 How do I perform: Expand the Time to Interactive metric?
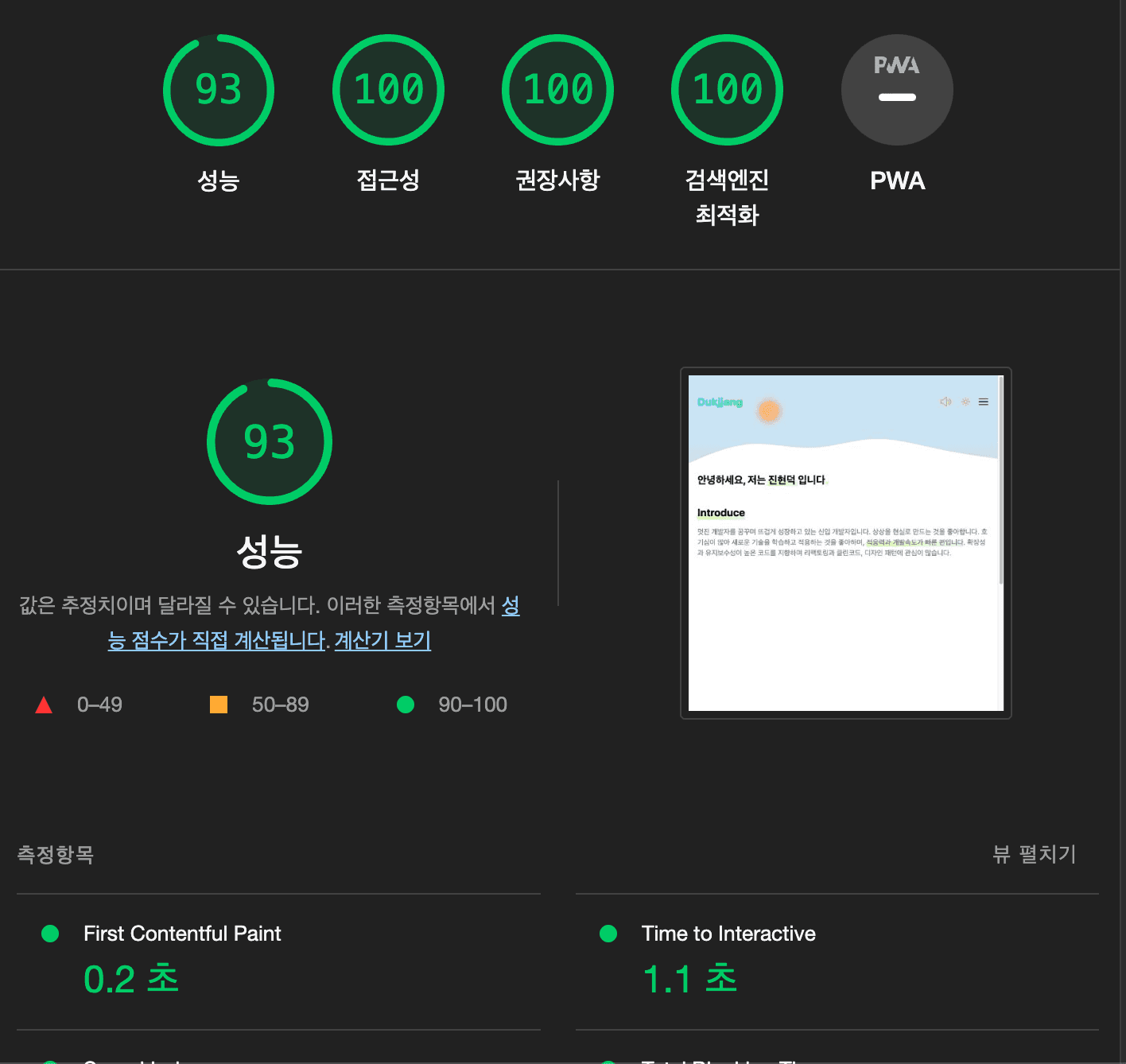pos(728,934)
